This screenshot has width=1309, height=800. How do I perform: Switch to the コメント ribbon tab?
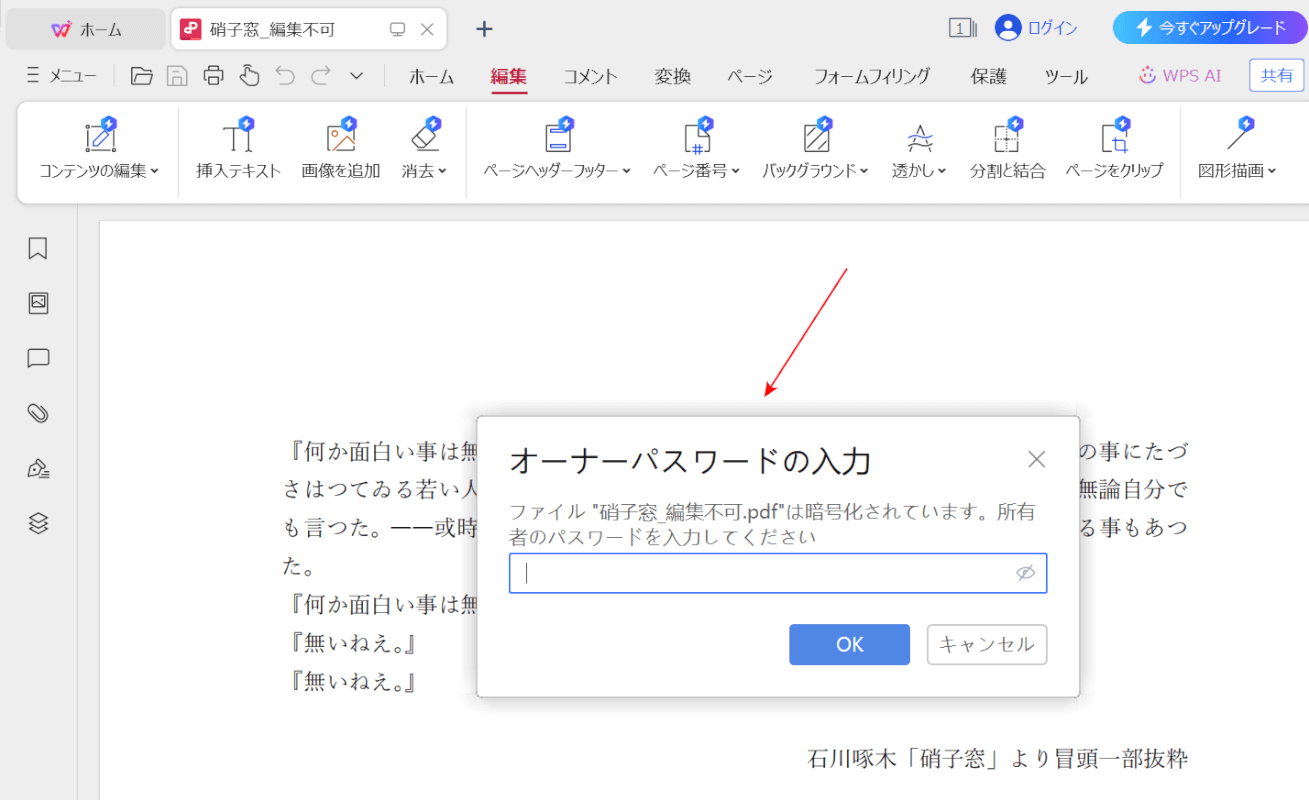590,76
